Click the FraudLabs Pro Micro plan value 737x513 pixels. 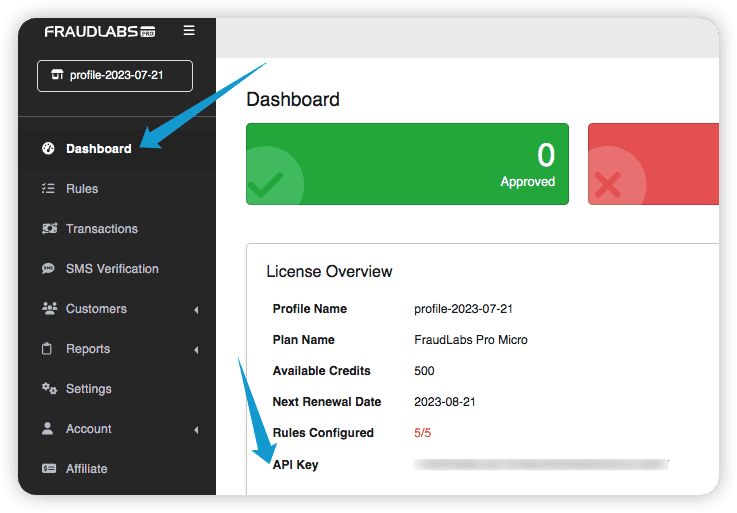pyautogui.click(x=471, y=339)
